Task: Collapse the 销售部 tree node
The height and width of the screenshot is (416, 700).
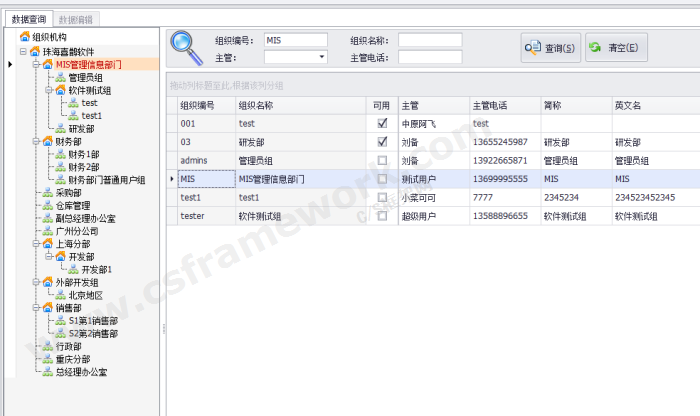Action: point(35,308)
